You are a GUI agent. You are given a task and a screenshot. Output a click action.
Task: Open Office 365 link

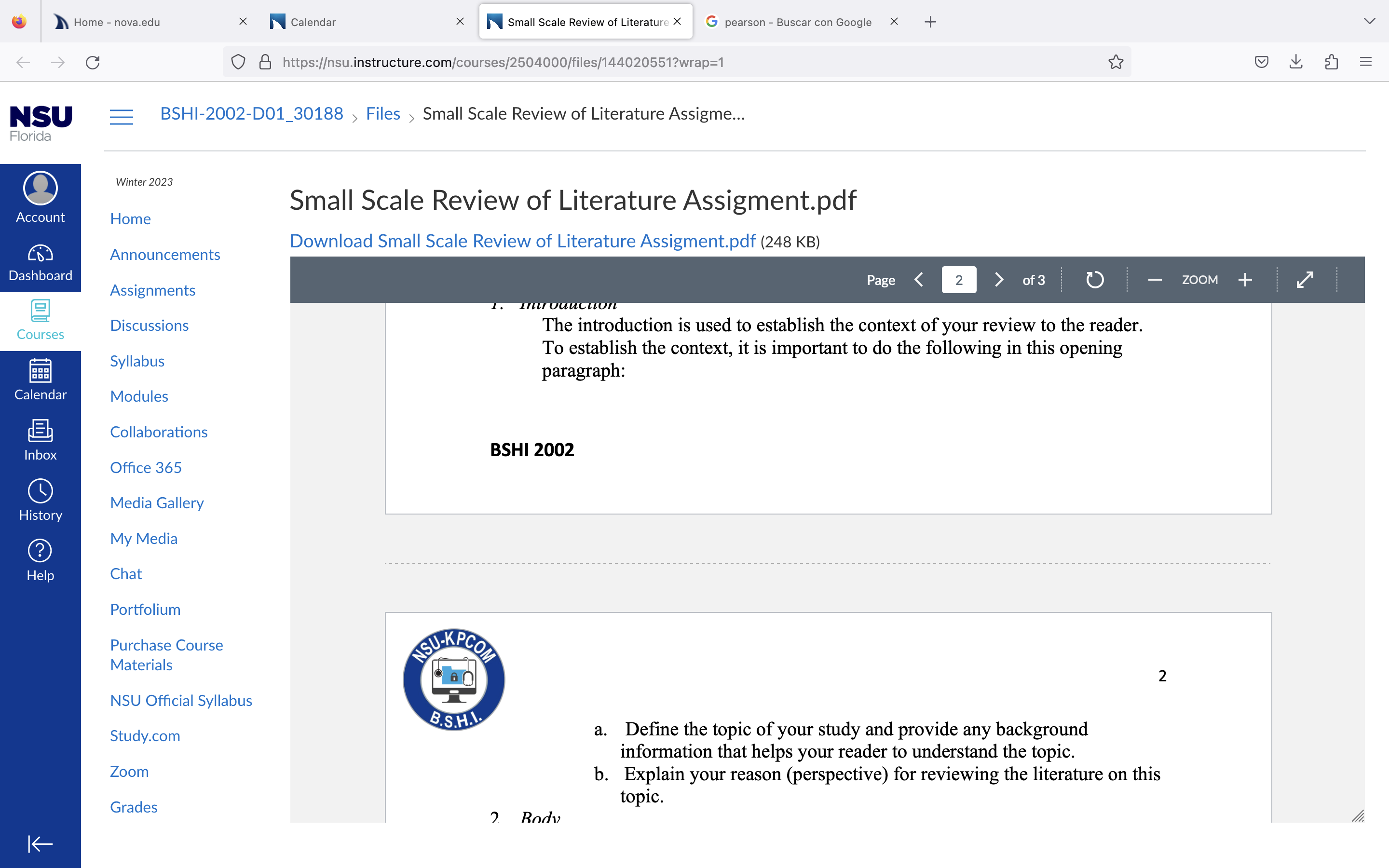click(146, 467)
